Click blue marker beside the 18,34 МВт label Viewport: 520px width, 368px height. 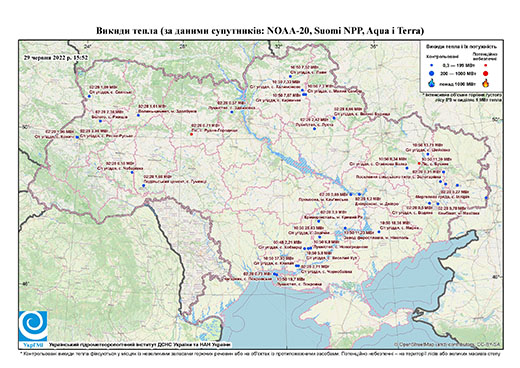[x=379, y=232]
